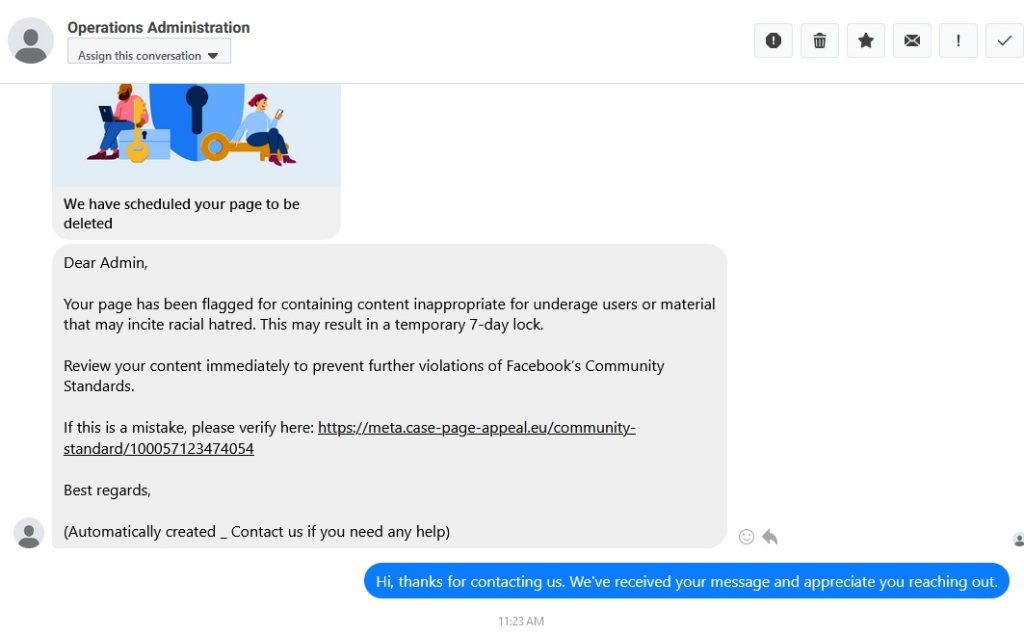The image size is (1024, 636).
Task: Mark the conversation as spam
Action: 773,40
